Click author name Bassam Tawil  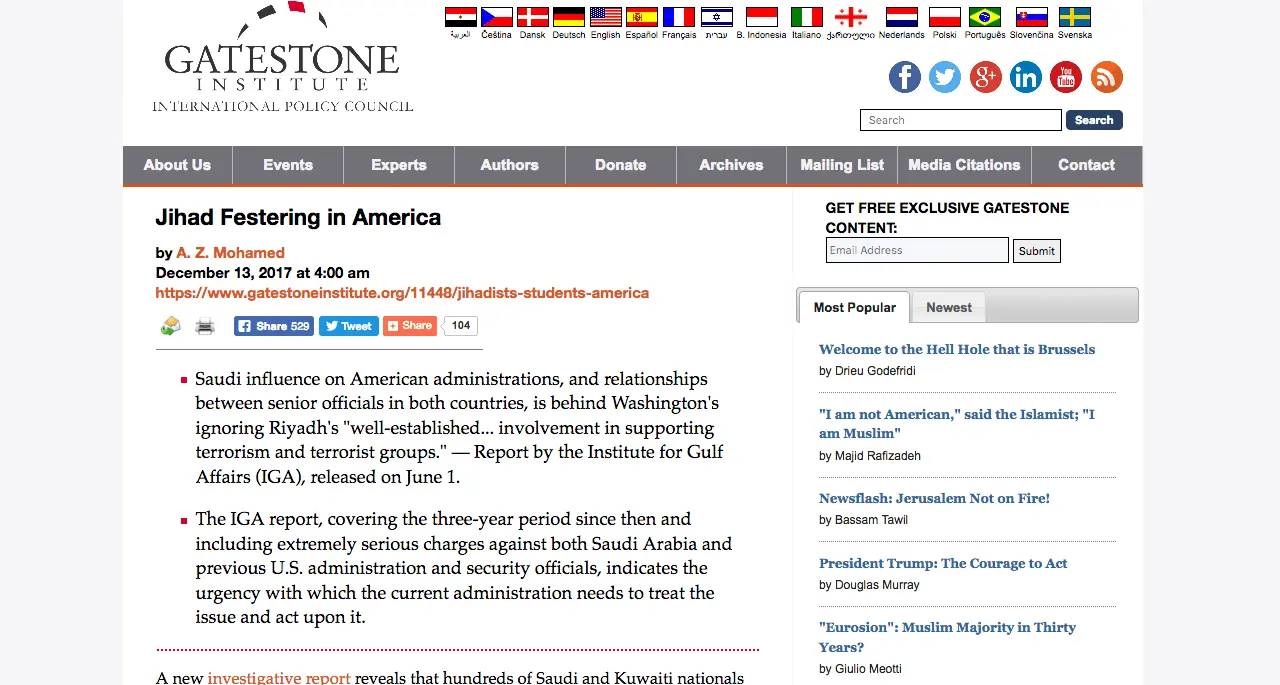[871, 520]
